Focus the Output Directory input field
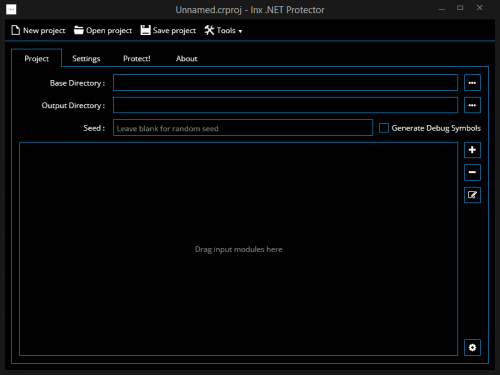The height and width of the screenshot is (375, 500). (285, 105)
